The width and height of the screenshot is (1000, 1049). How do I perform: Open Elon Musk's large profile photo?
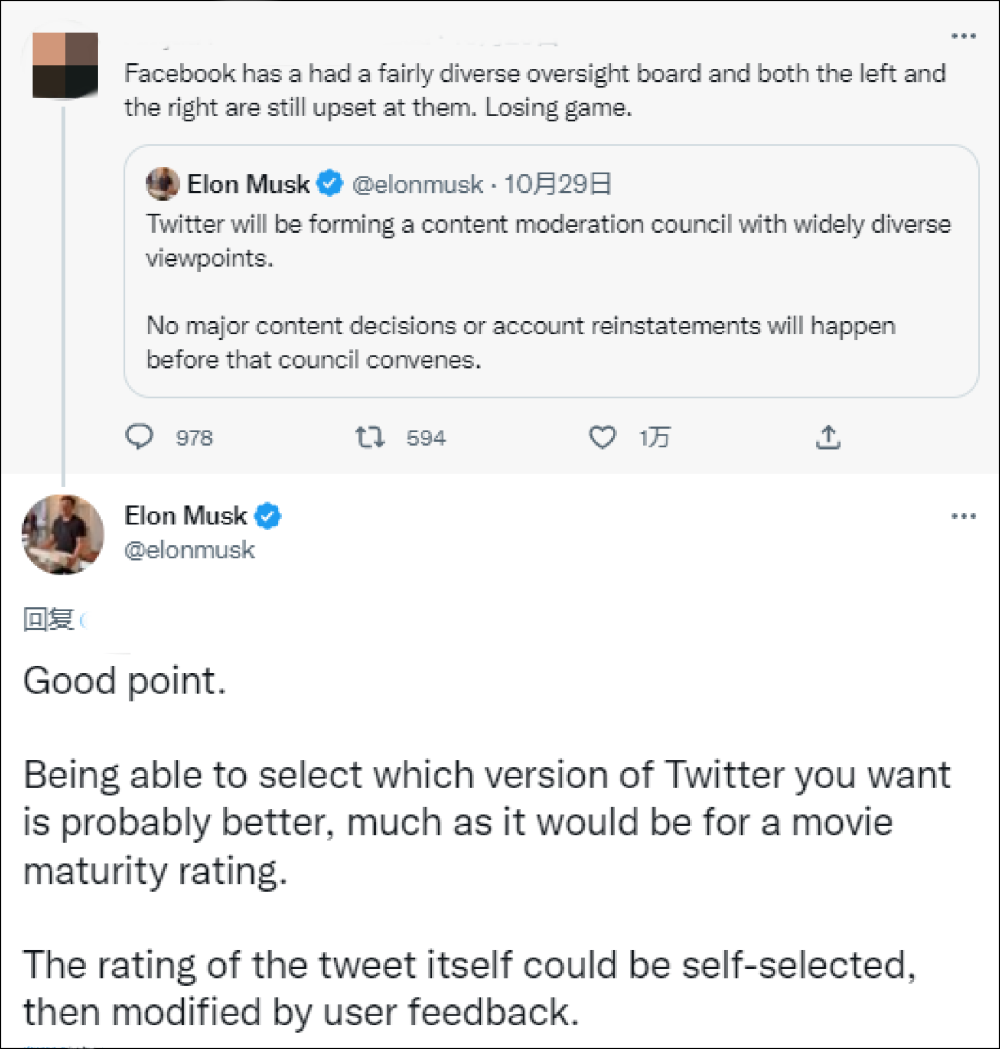click(x=64, y=534)
